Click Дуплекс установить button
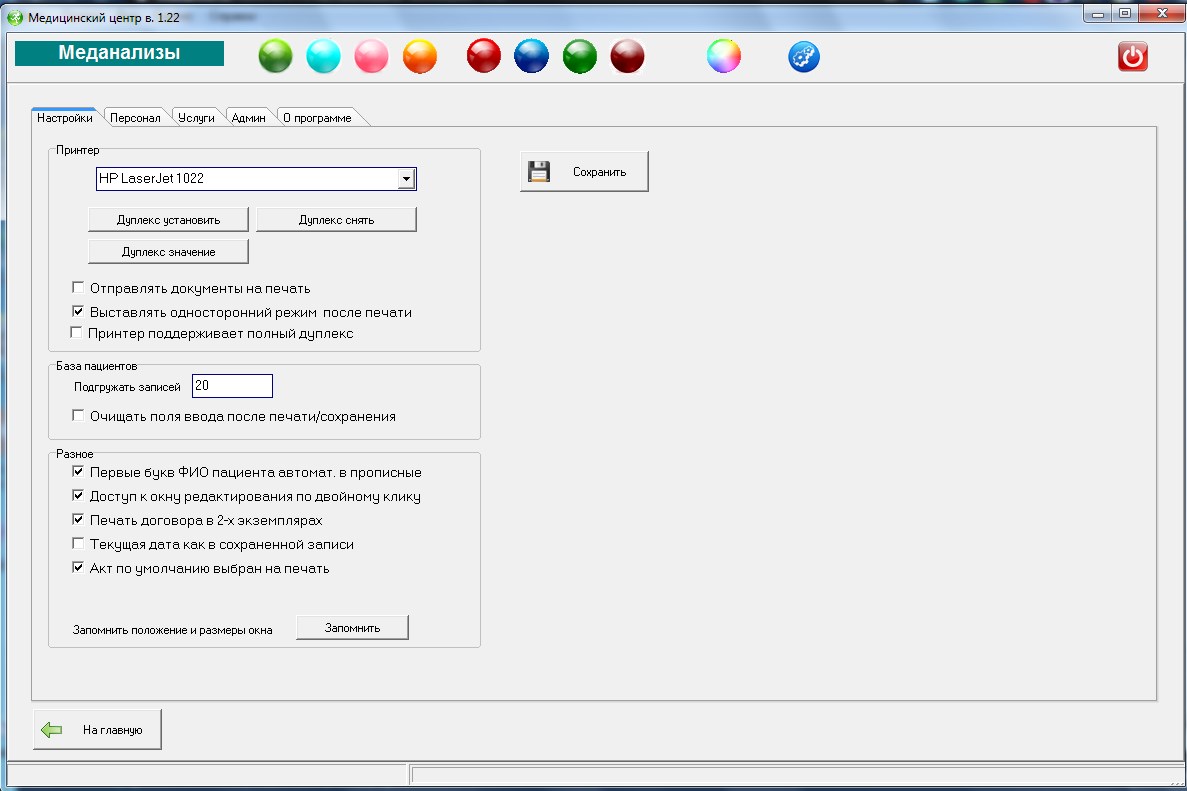 pyautogui.click(x=168, y=220)
